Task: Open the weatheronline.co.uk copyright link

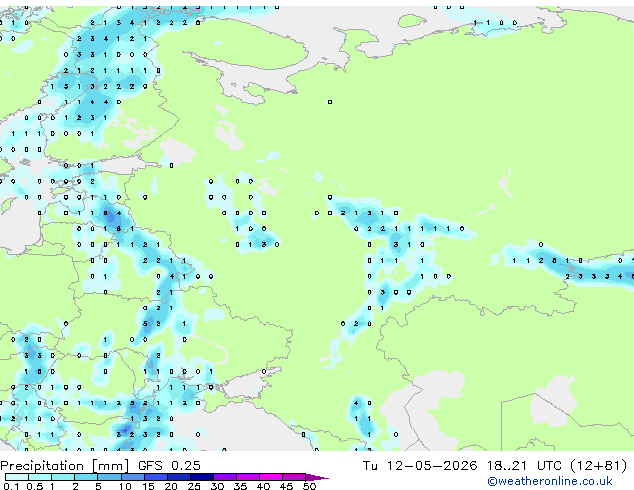Action: point(550,481)
